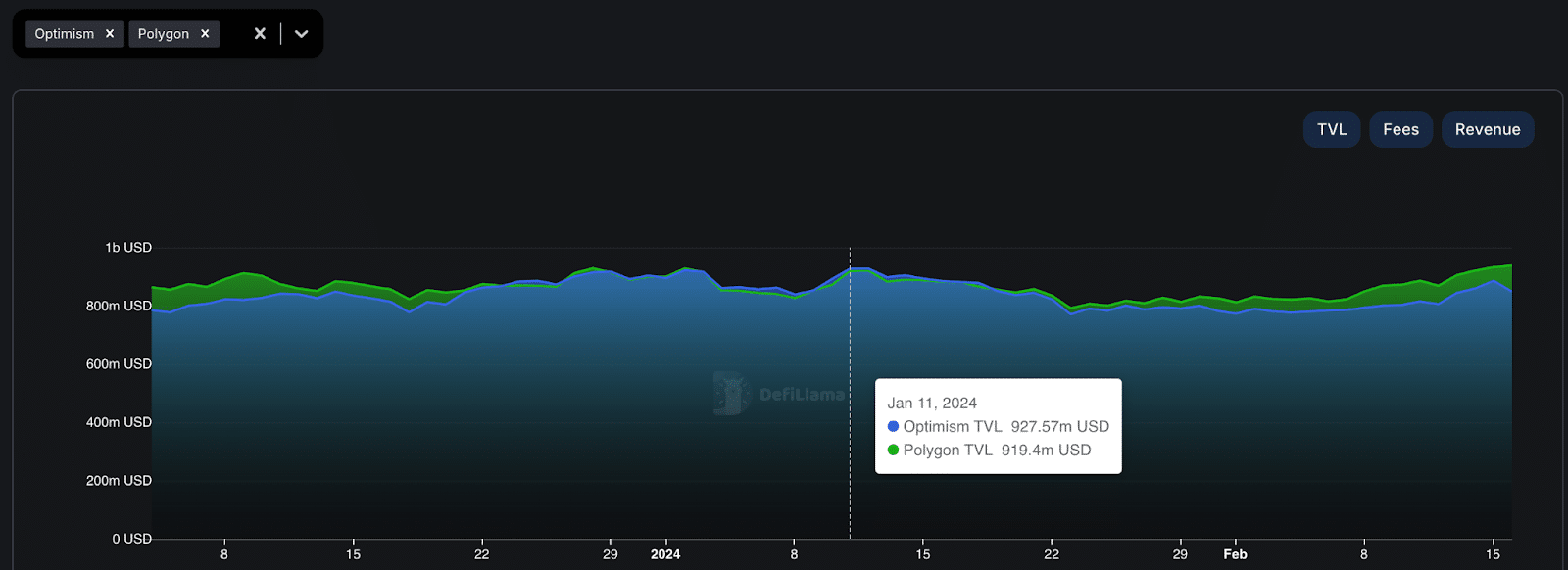The image size is (1568, 570).
Task: Click the Optimism chip label
Action: pos(65,34)
